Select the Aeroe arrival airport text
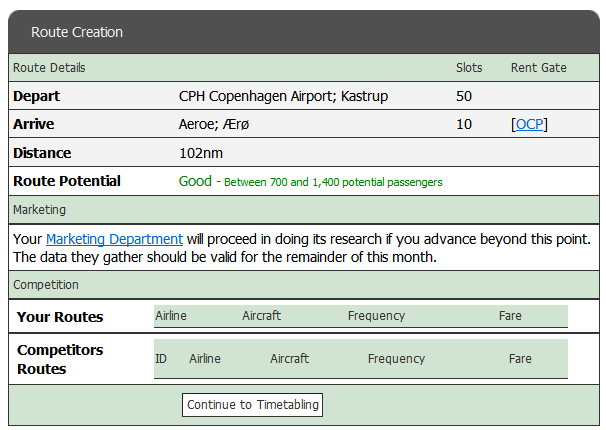The width and height of the screenshot is (606, 430). [224, 125]
